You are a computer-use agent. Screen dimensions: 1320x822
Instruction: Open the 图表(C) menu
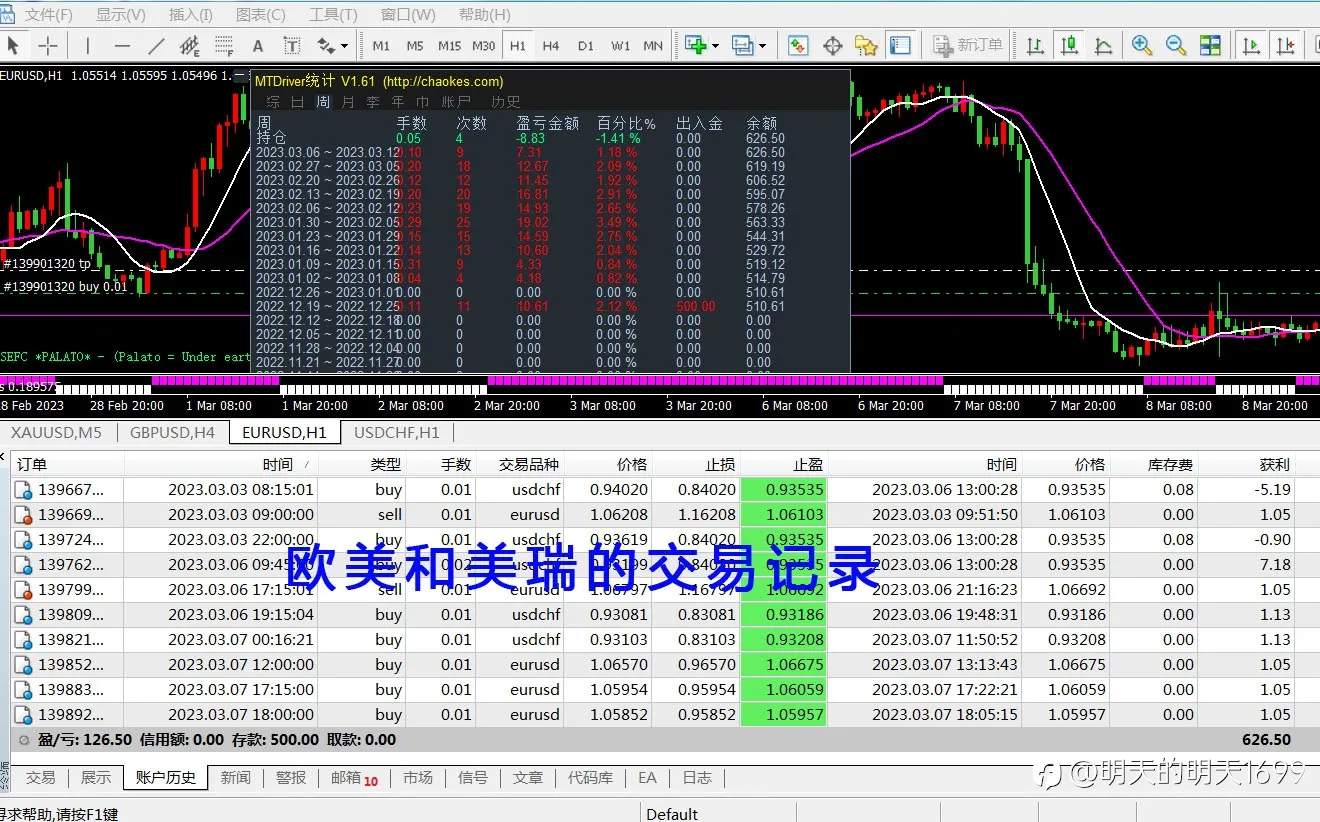tap(260, 15)
